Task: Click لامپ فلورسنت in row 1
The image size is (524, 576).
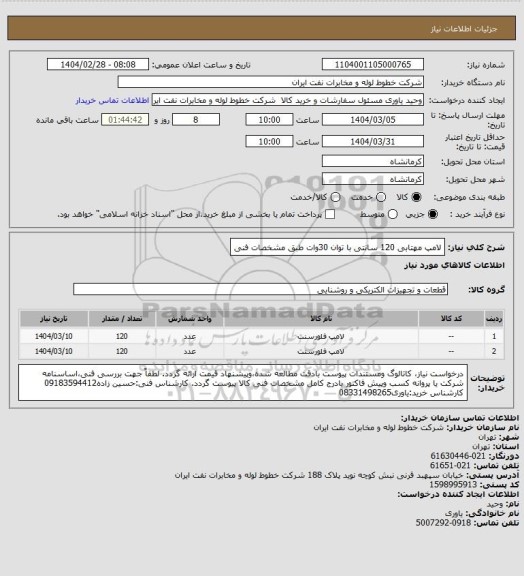Action: [x=321, y=336]
